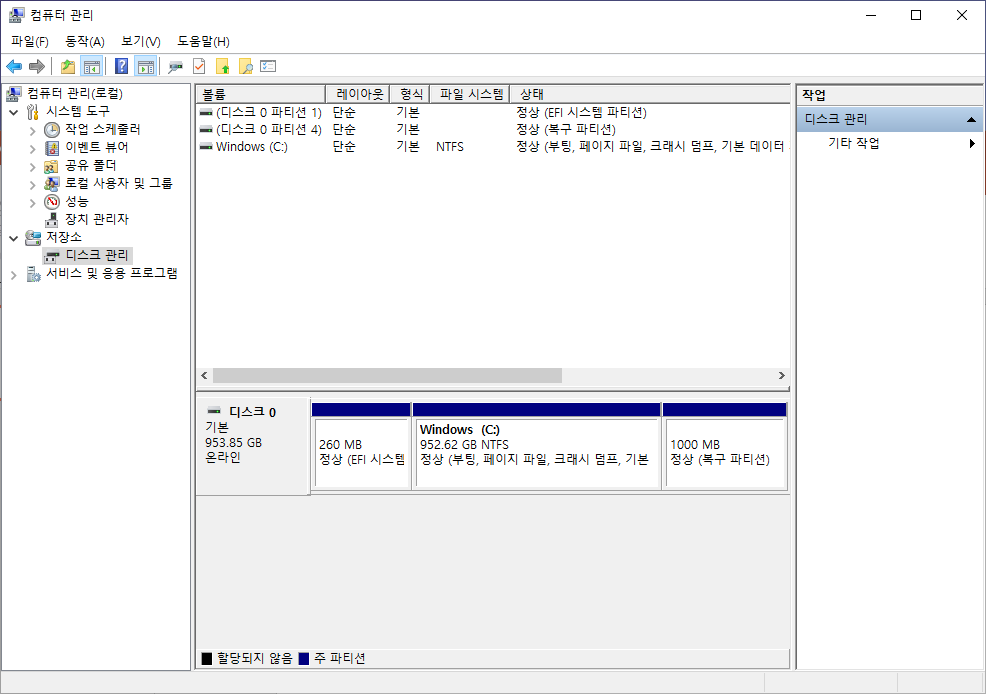Click the 성능 icon in tree
Viewport: 986px width, 694px height.
pyautogui.click(x=52, y=202)
